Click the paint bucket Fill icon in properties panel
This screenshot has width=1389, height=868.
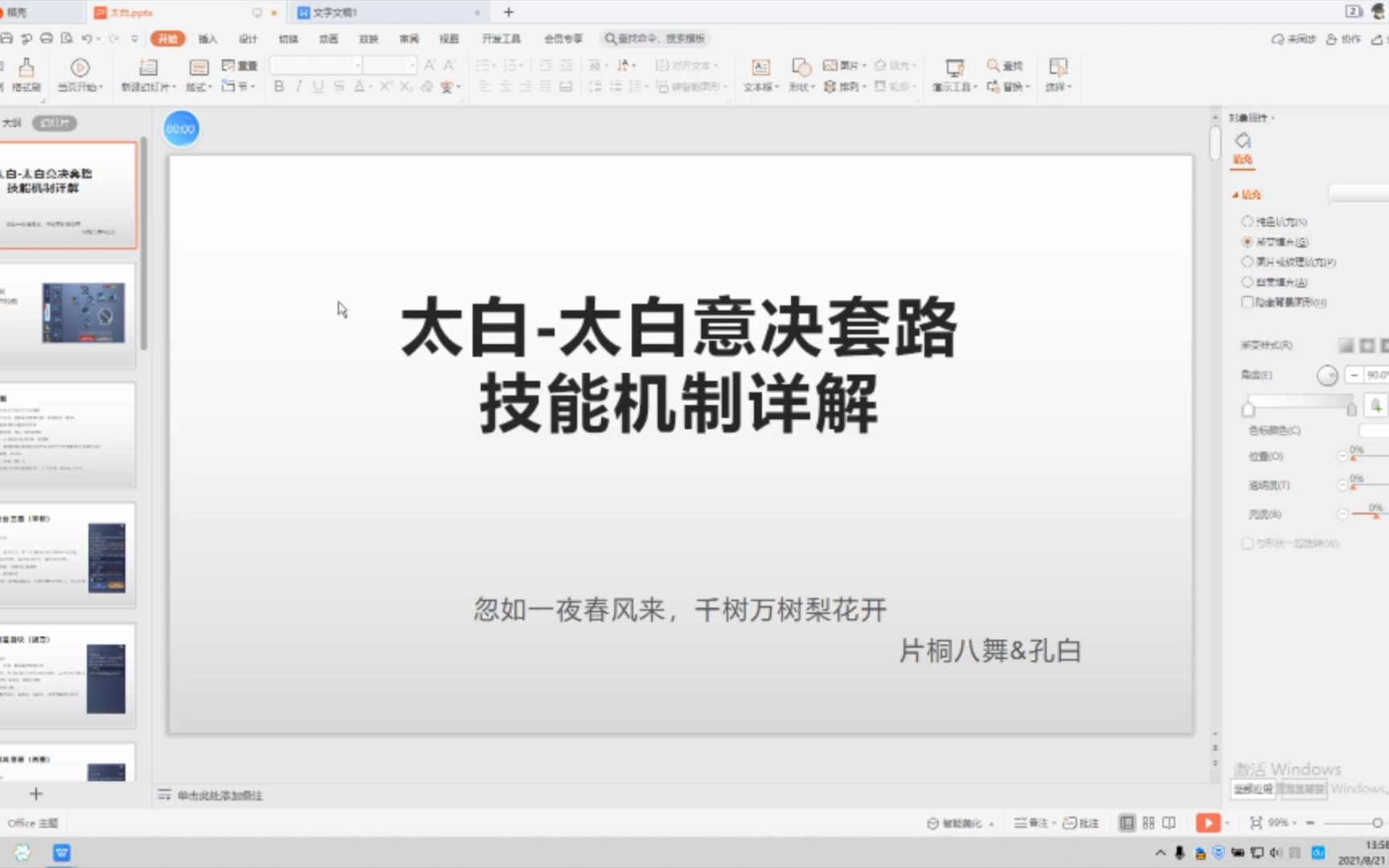(x=1243, y=141)
